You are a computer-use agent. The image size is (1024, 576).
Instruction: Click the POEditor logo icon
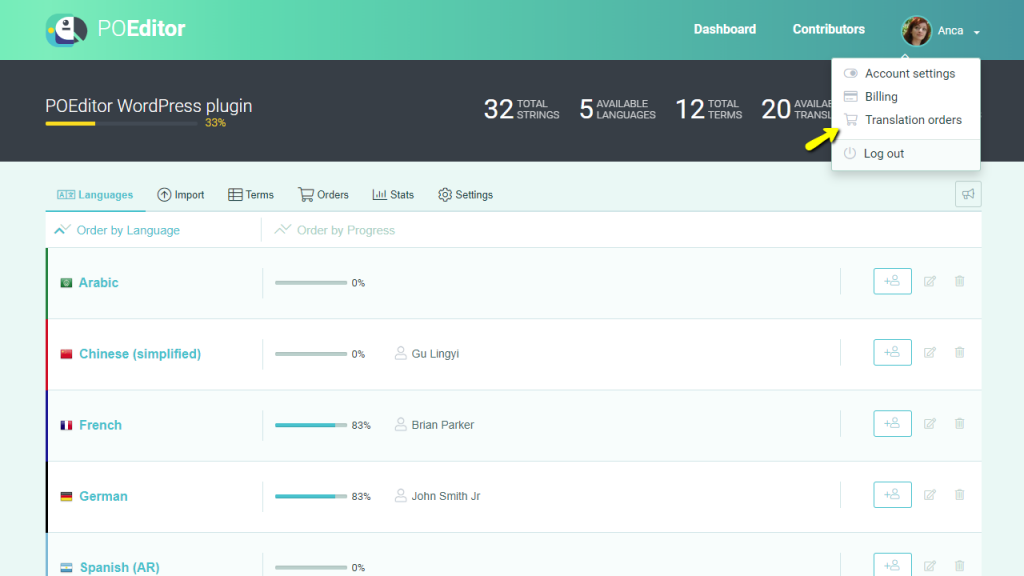pos(67,29)
